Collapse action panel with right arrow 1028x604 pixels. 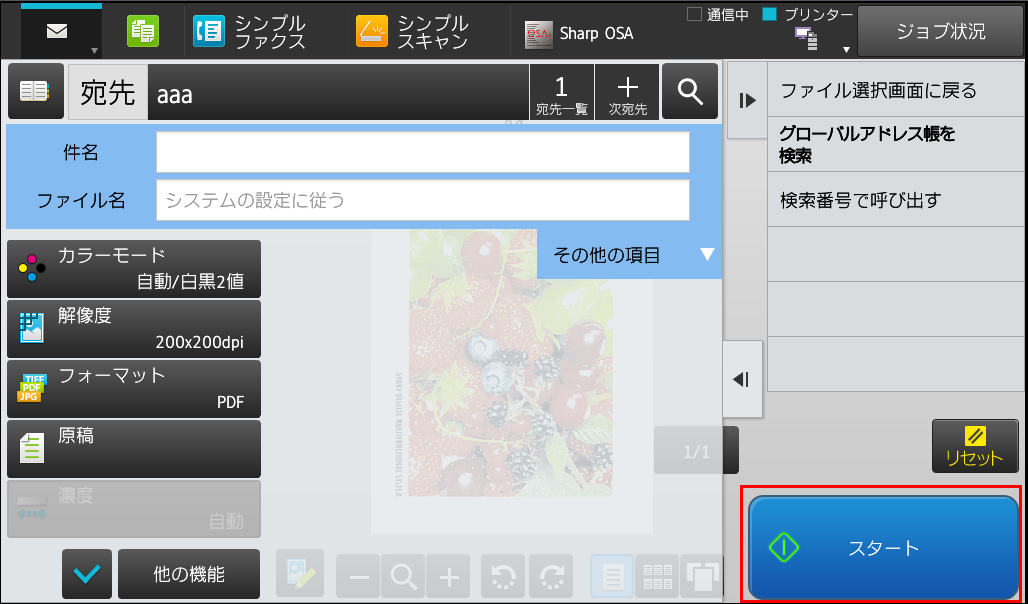(747, 100)
